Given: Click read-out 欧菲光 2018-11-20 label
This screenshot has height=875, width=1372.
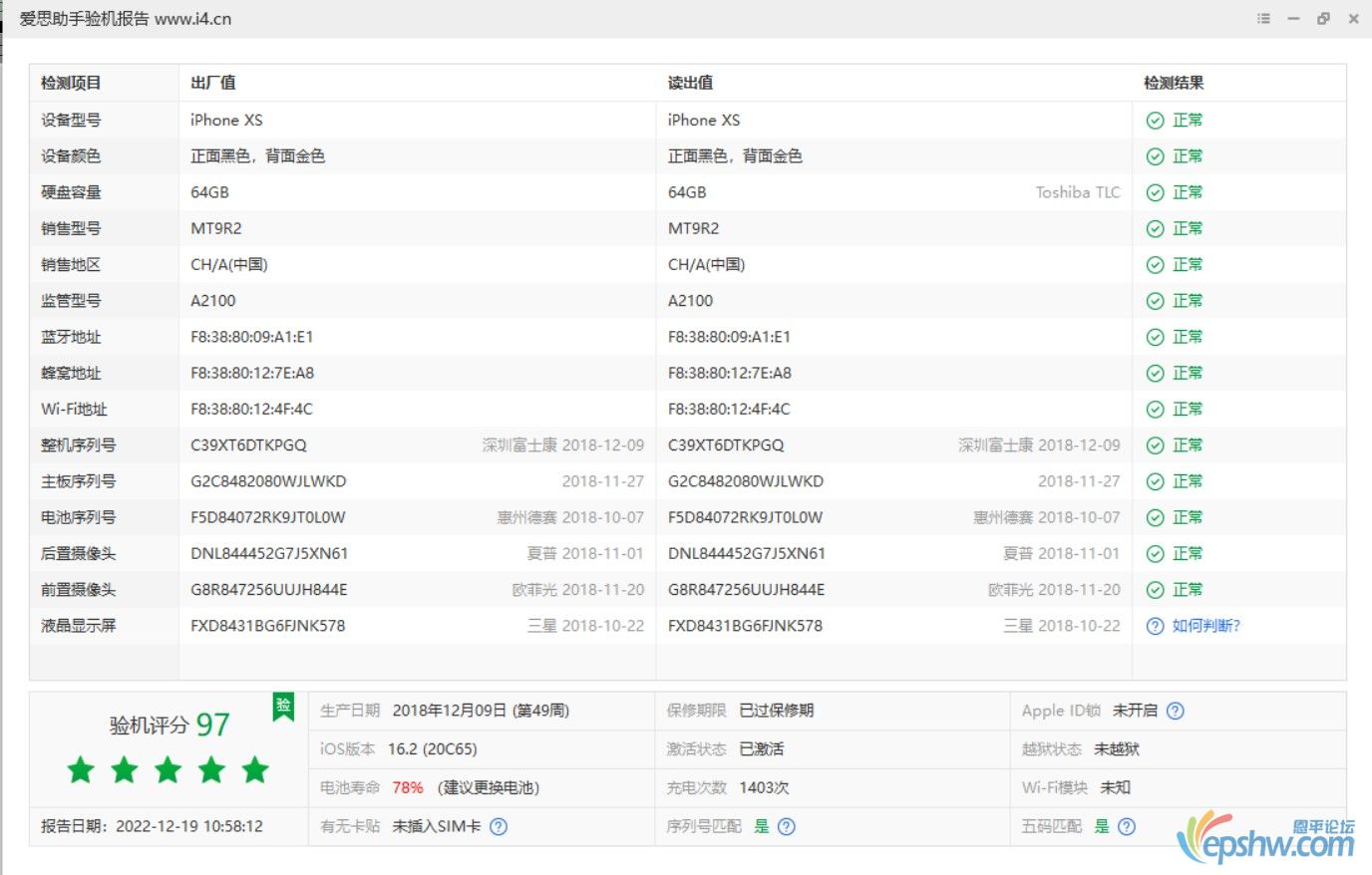Looking at the screenshot, I should click(x=1054, y=590).
